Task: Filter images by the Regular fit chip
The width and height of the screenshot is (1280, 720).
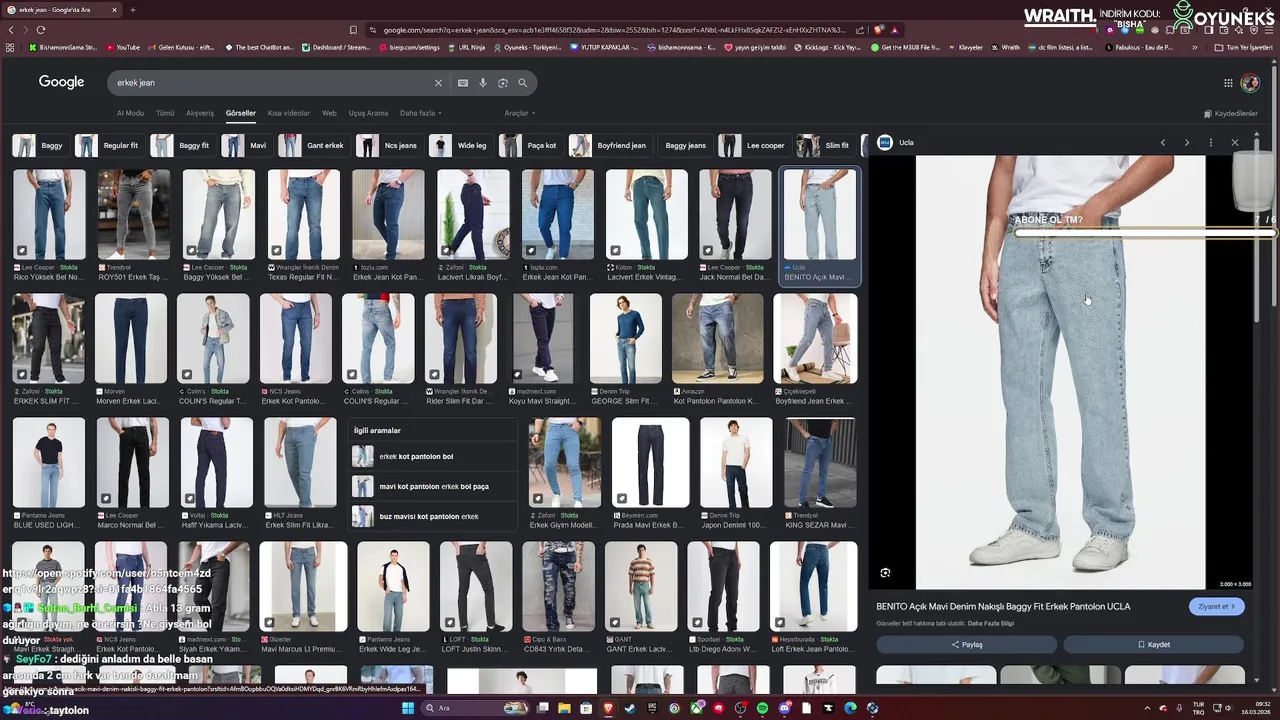Action: point(108,146)
